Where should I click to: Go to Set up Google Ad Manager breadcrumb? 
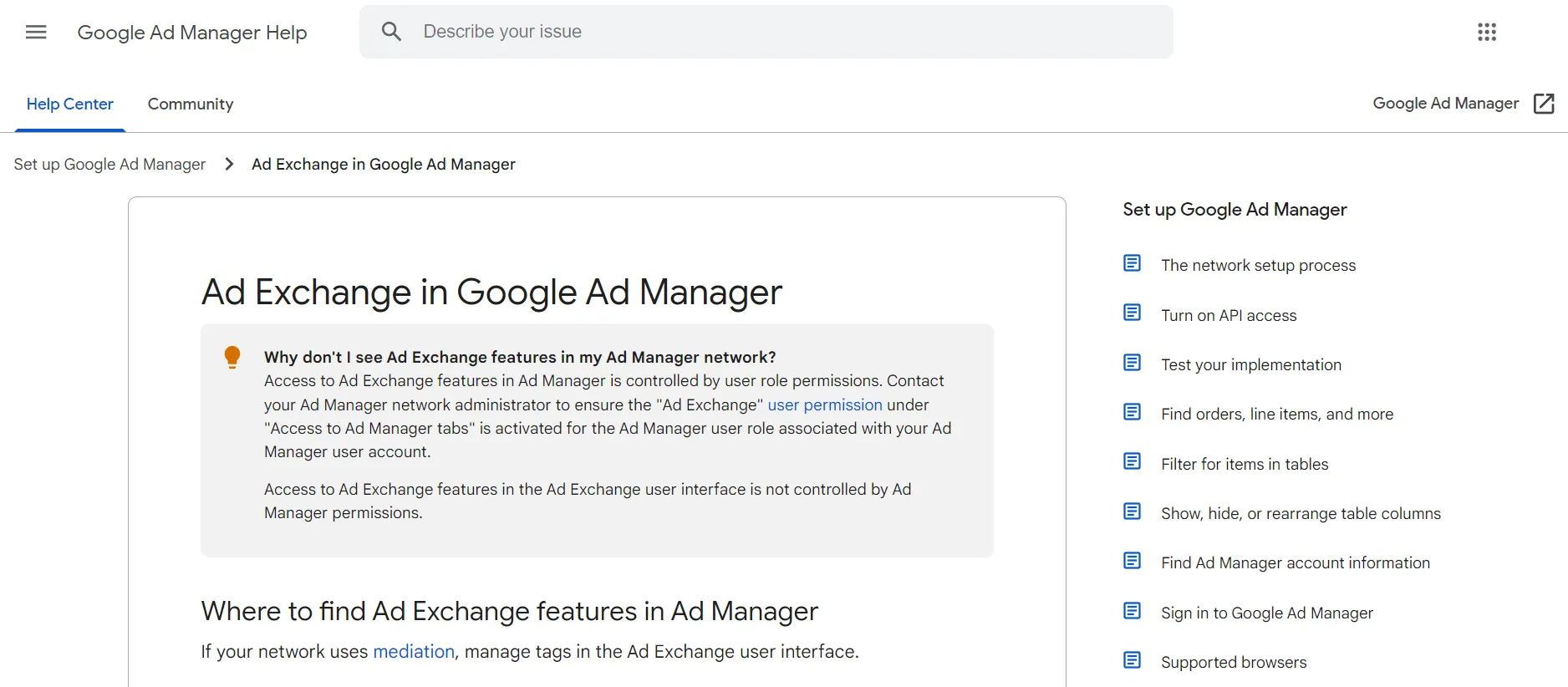coord(109,165)
